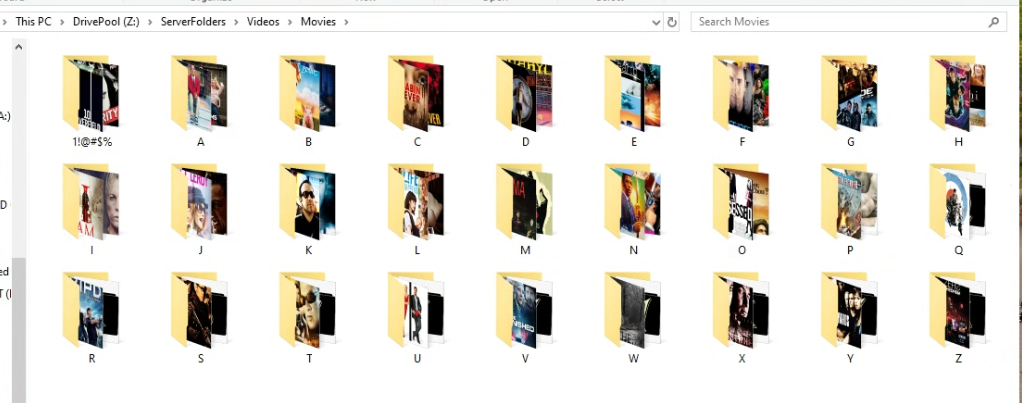Select the S movie folder

(x=199, y=310)
